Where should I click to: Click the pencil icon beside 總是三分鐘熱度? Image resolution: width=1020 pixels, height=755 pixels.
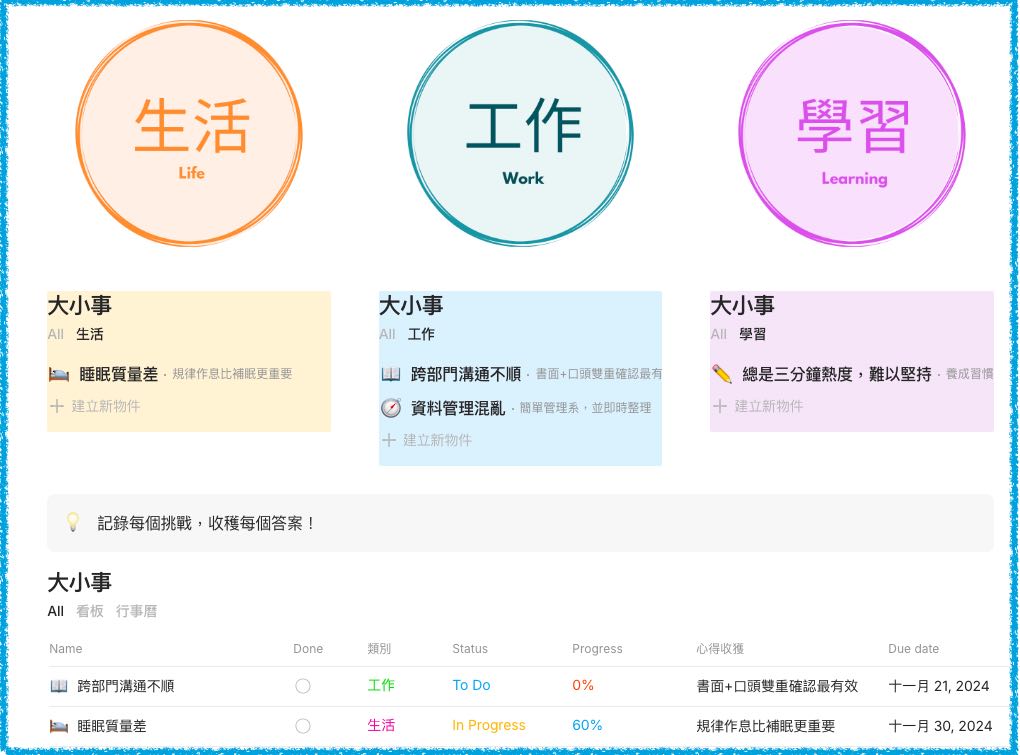[722, 374]
